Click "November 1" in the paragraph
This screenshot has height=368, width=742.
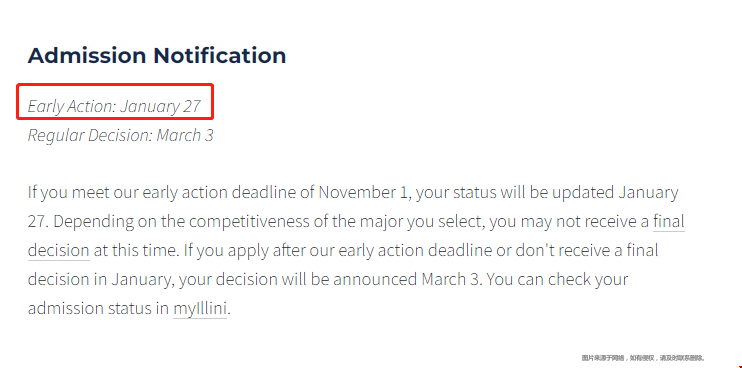click(362, 193)
